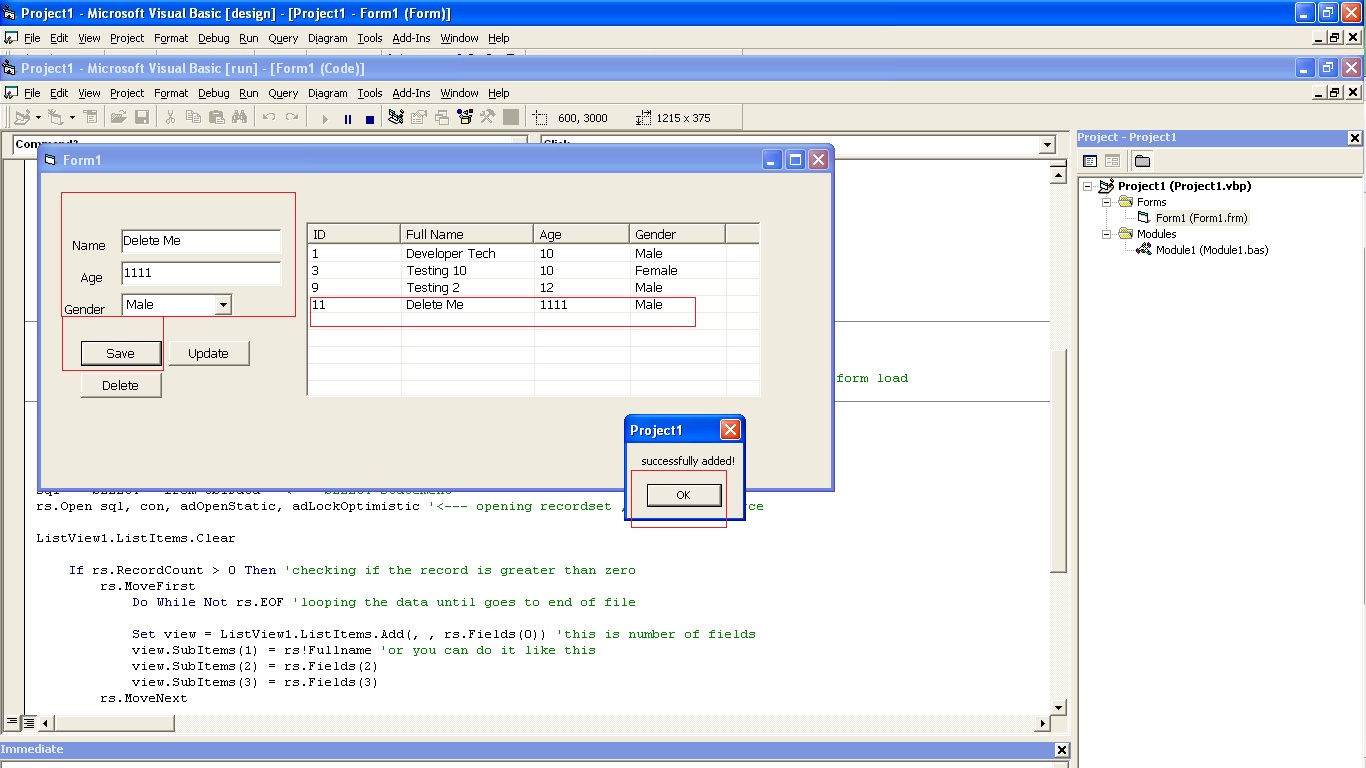The image size is (1366, 768).
Task: Click the Delete button on Form1
Action: (x=120, y=384)
